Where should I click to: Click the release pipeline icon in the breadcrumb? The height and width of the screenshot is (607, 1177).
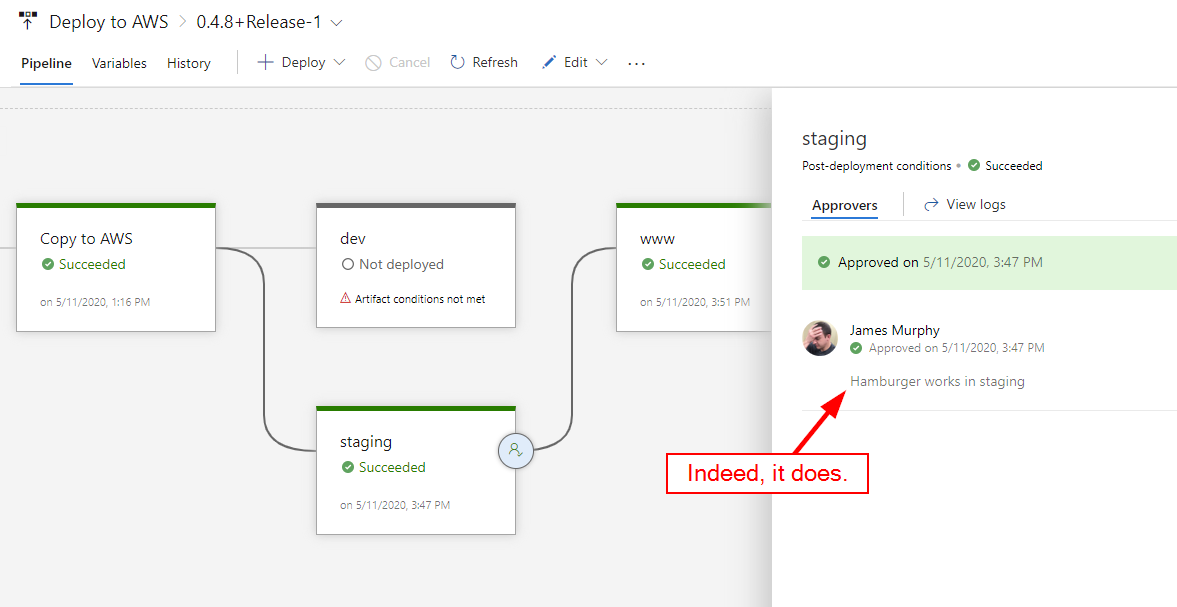pos(27,20)
